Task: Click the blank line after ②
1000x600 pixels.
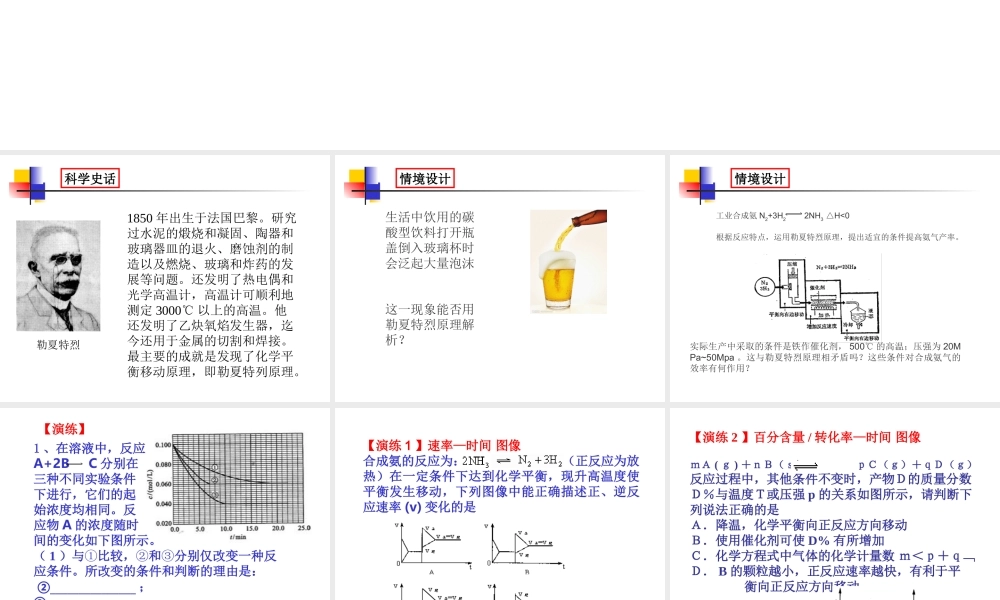Action: [x=93, y=588]
